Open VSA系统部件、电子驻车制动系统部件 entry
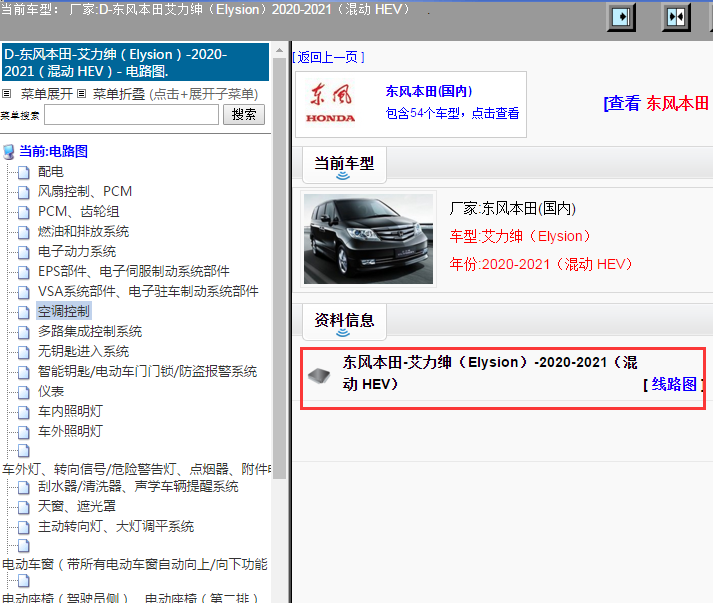 (x=148, y=291)
